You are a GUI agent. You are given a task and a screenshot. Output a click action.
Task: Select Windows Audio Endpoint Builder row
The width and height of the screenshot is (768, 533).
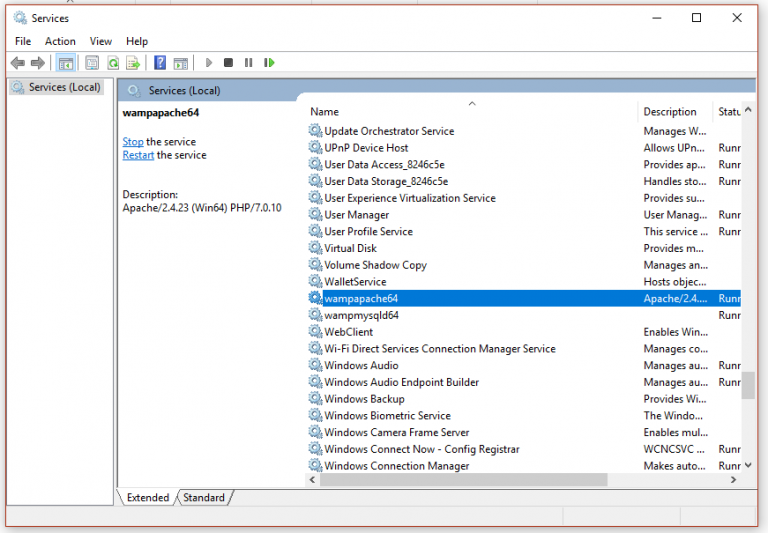(x=524, y=382)
